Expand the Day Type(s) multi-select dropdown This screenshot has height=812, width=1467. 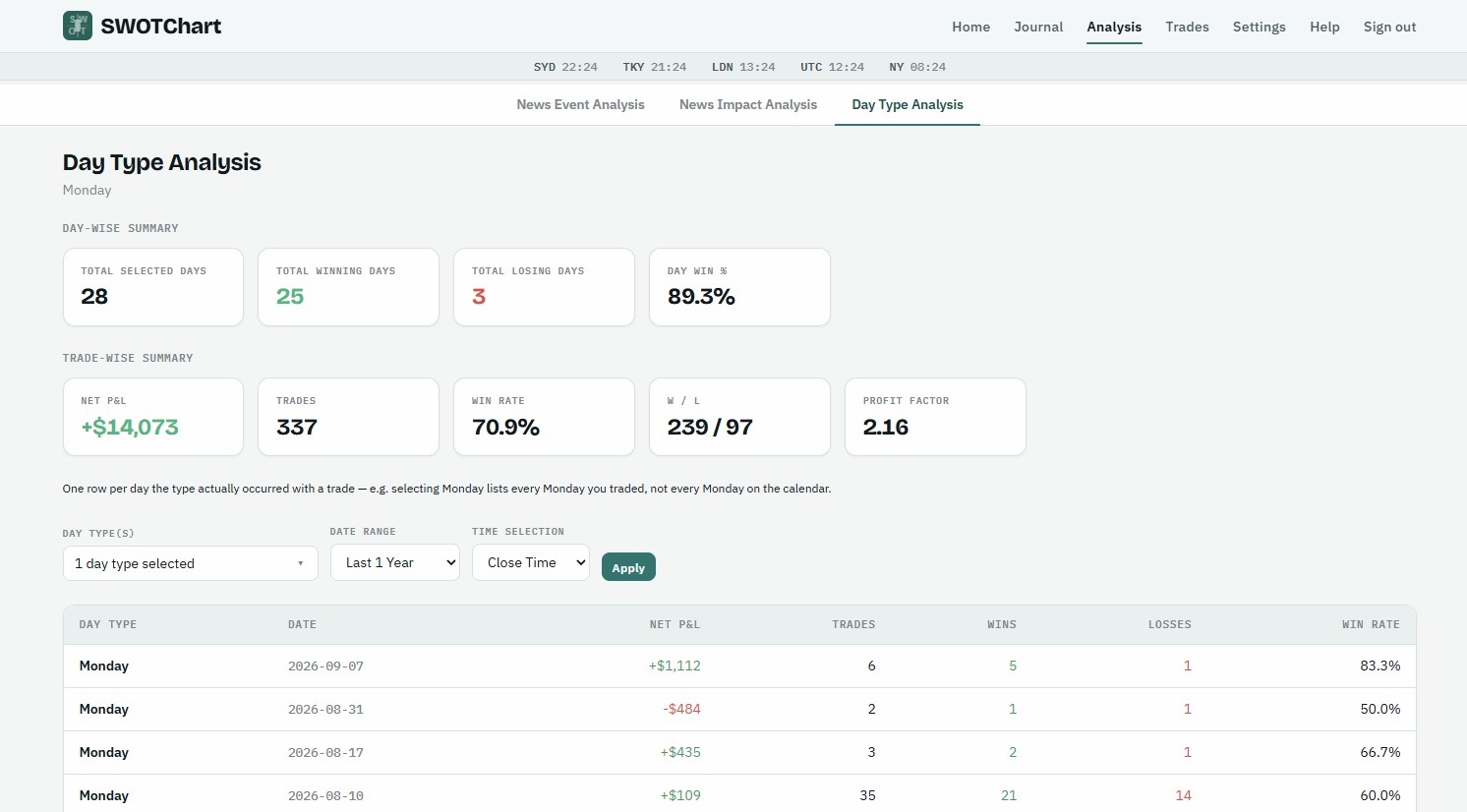[191, 563]
